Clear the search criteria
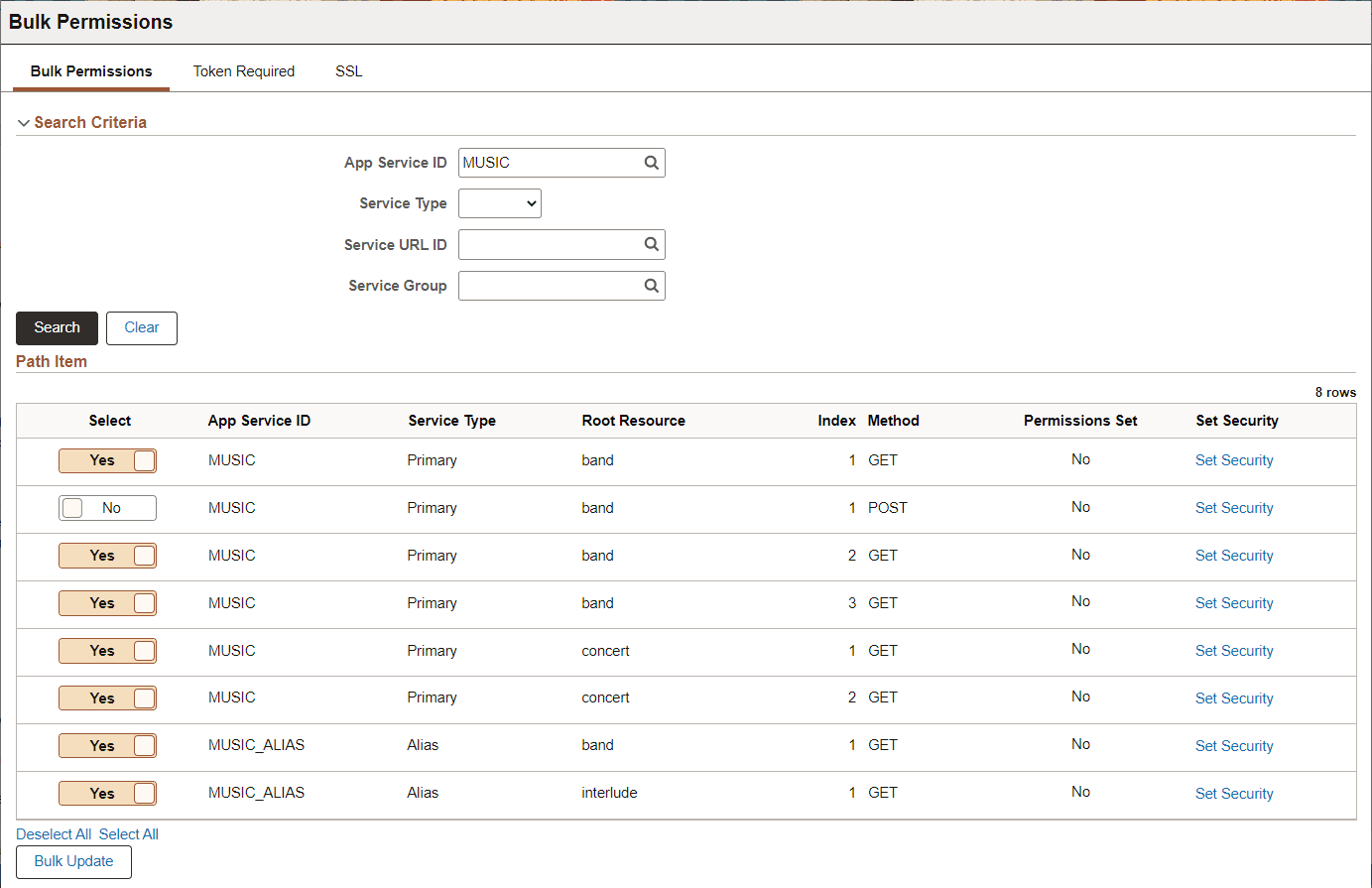The image size is (1372, 888). point(141,327)
